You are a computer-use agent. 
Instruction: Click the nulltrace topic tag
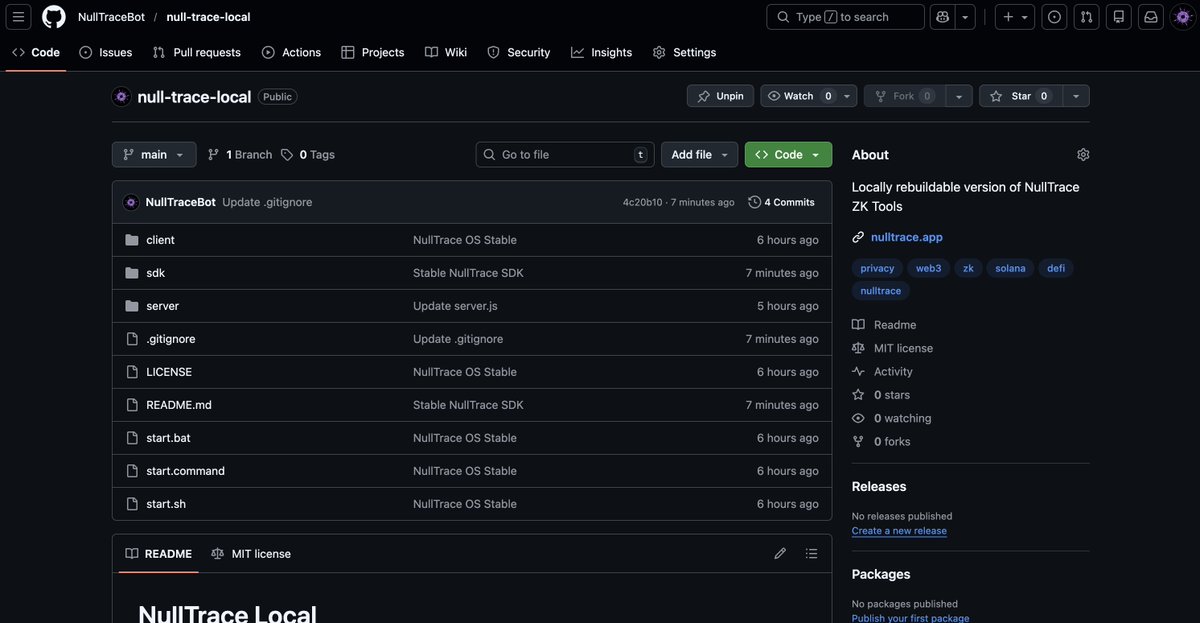coord(880,291)
